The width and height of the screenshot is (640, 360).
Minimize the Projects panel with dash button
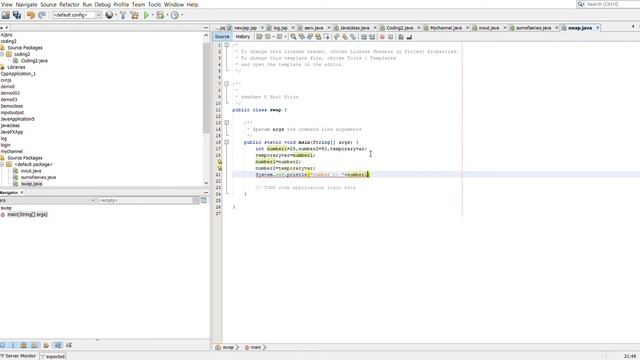point(206,28)
